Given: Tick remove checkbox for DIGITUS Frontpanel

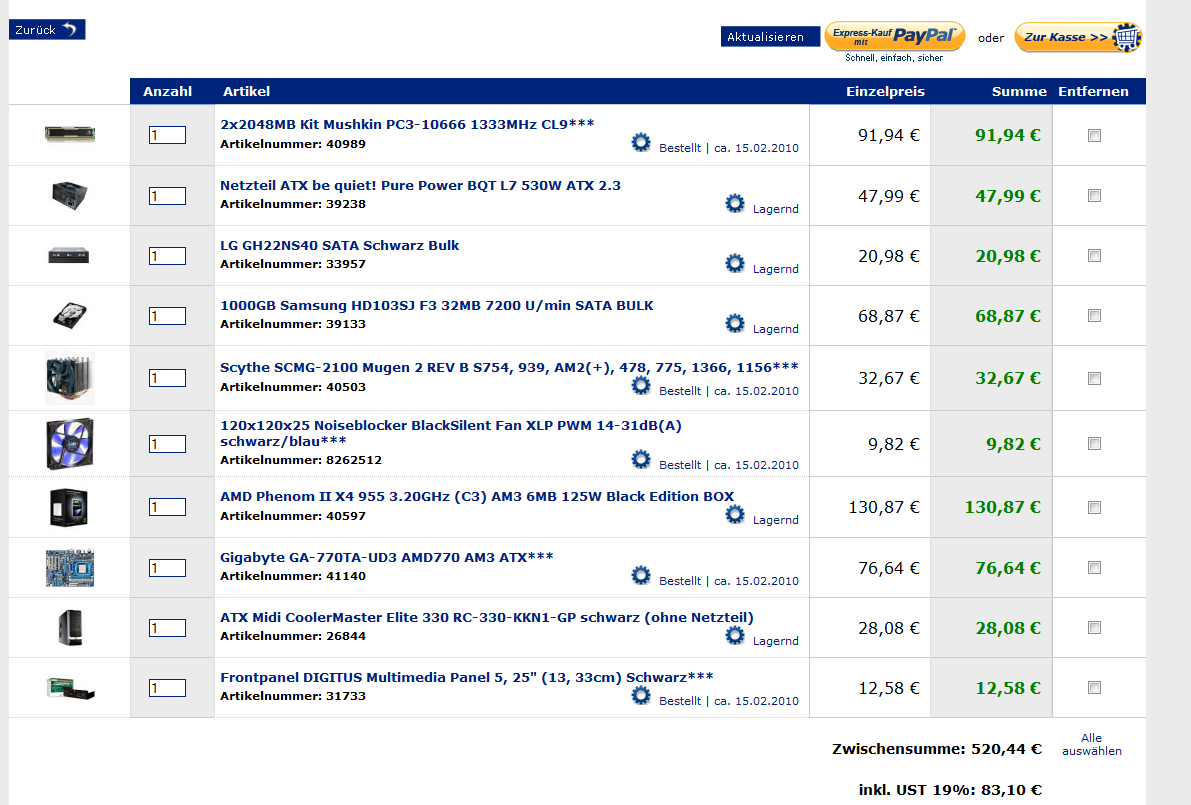Looking at the screenshot, I should (x=1095, y=687).
